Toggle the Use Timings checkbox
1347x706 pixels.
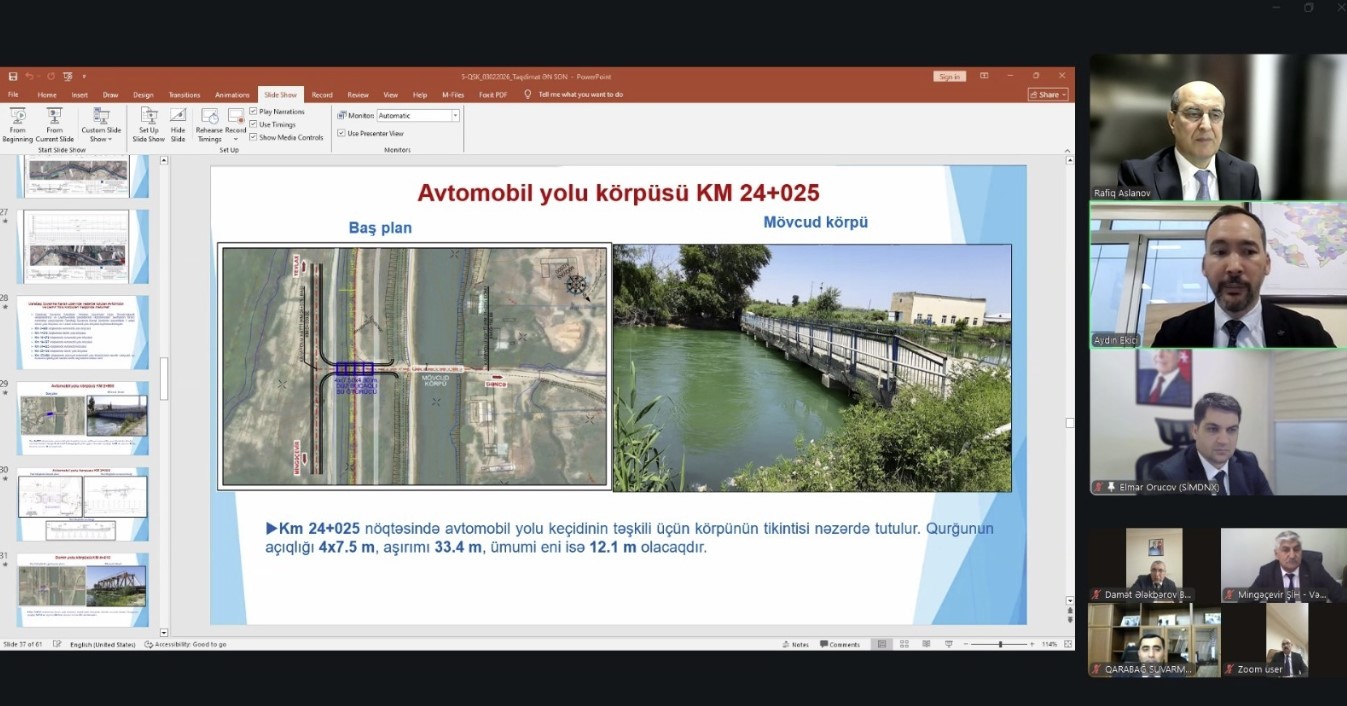(x=254, y=124)
